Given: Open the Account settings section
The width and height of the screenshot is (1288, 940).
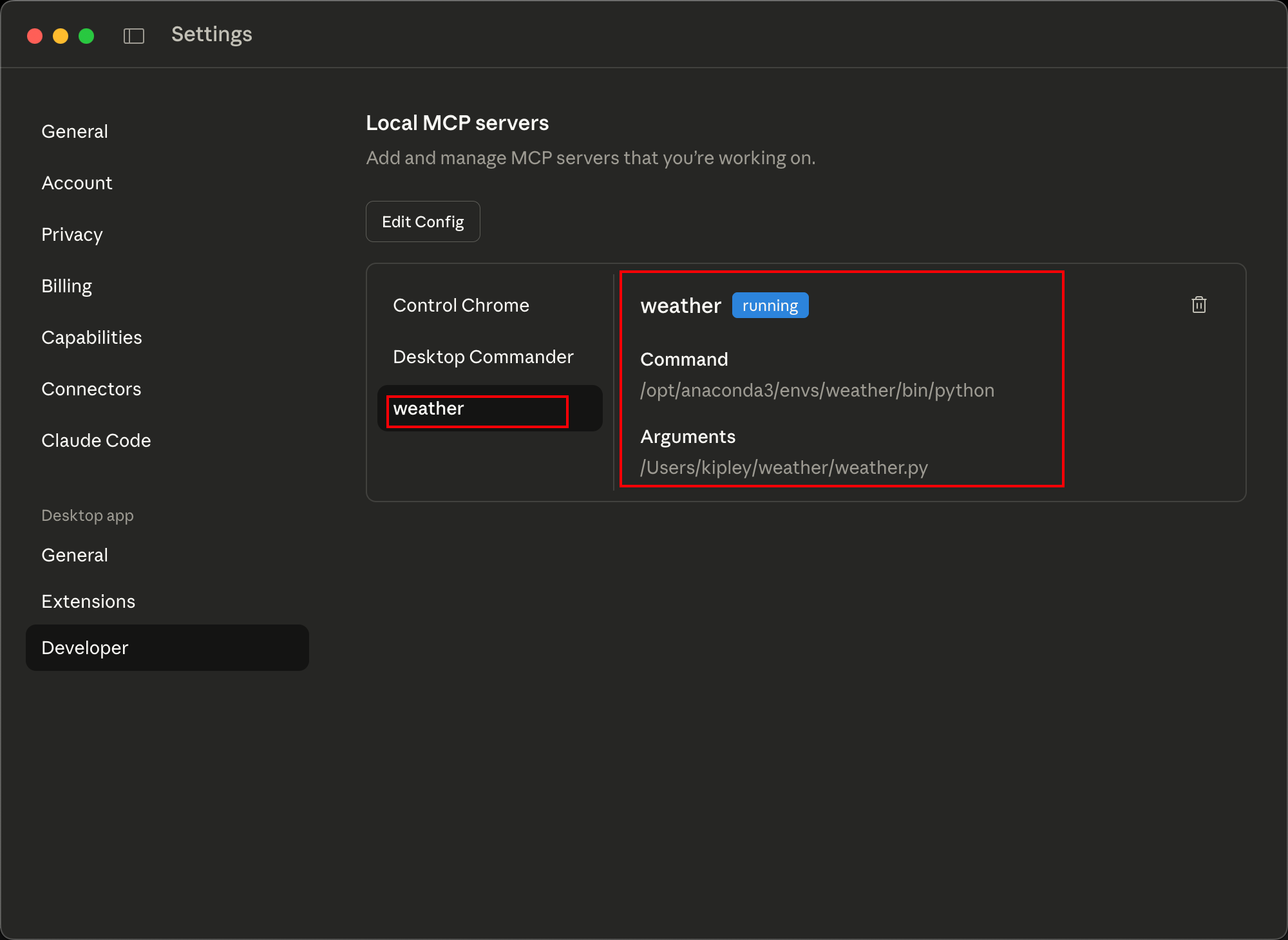Looking at the screenshot, I should coord(77,183).
